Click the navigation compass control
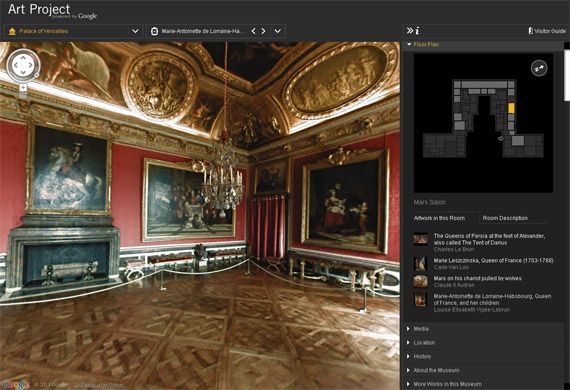This screenshot has width=570, height=390. [x=23, y=65]
